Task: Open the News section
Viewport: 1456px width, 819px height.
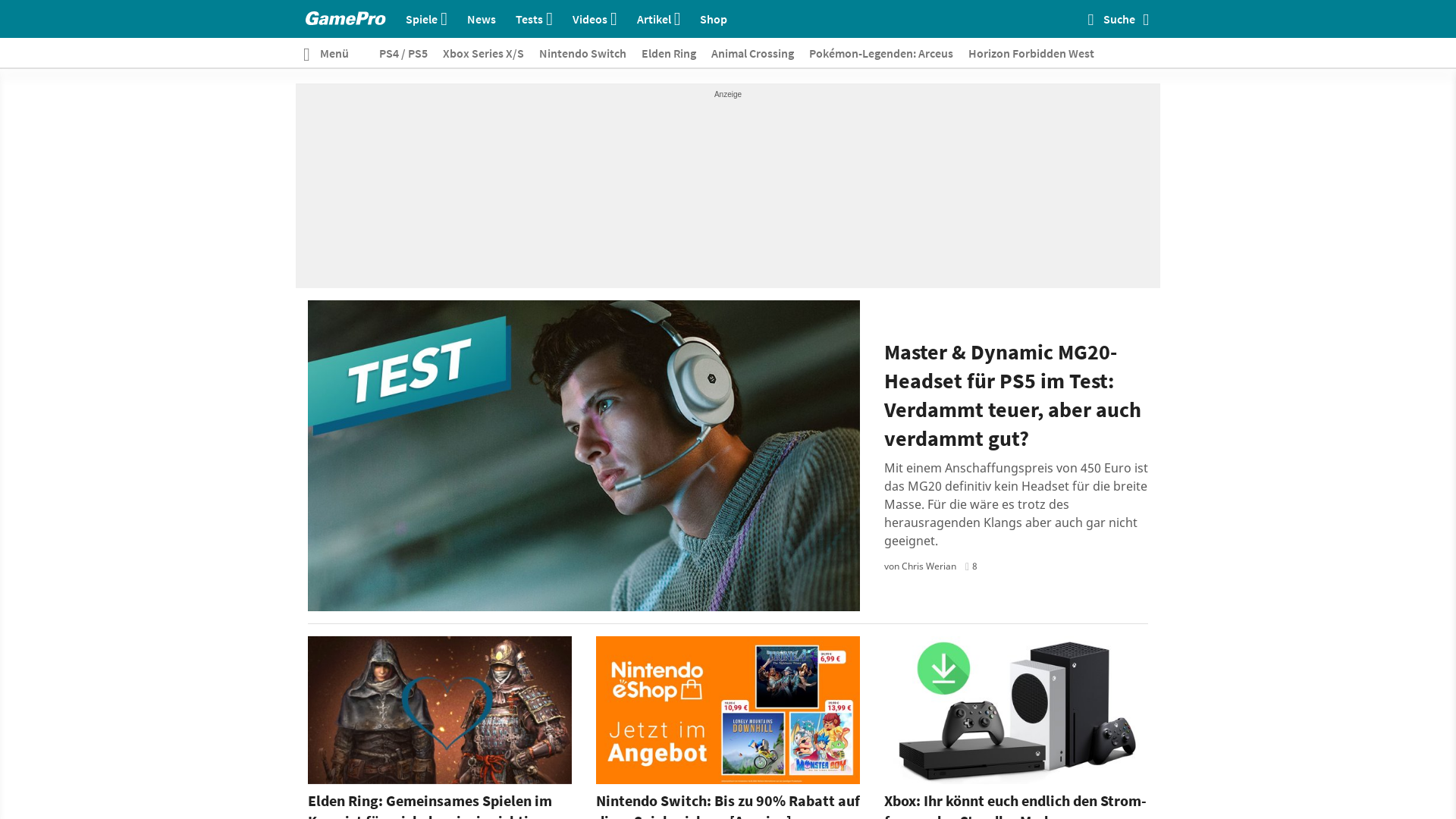Action: (x=482, y=20)
